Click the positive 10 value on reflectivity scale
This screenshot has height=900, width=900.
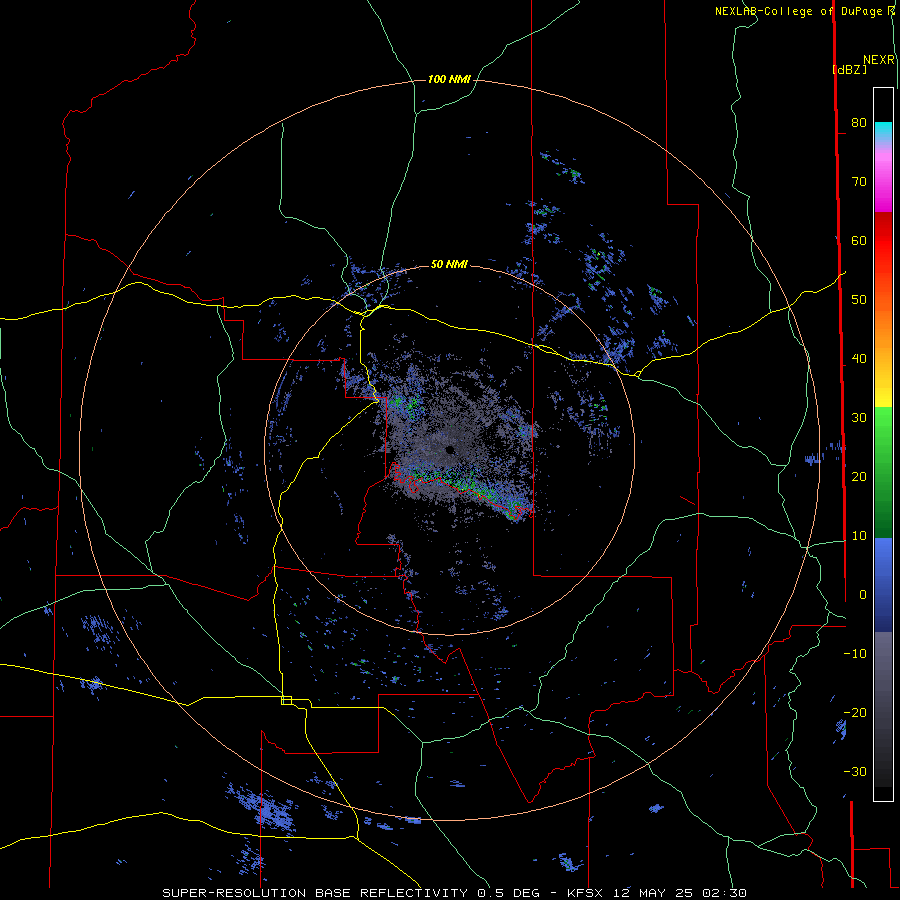pyautogui.click(x=859, y=536)
